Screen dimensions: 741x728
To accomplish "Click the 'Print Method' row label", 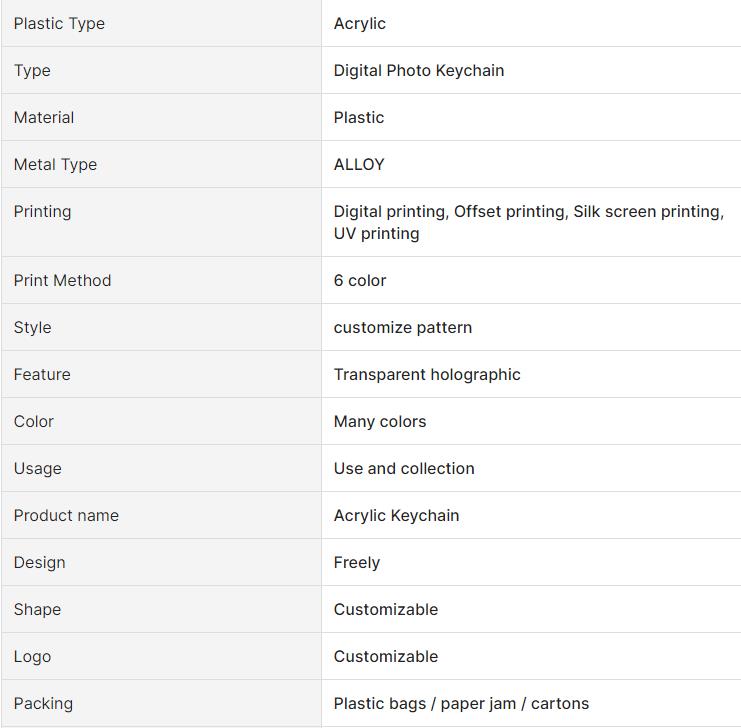I will click(62, 280).
